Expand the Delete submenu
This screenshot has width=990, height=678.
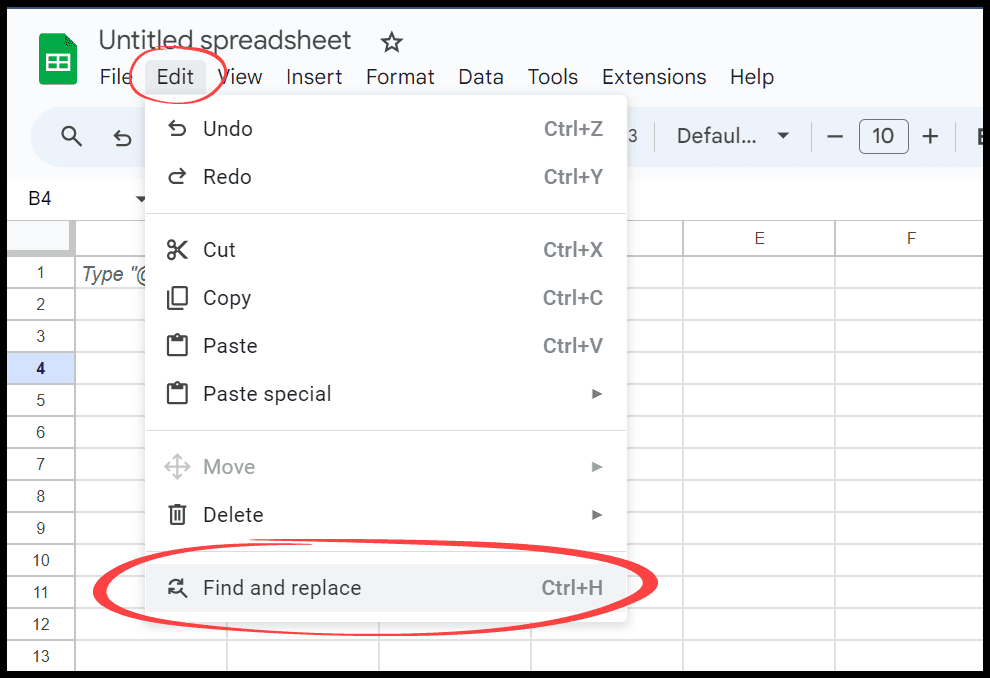click(x=386, y=514)
